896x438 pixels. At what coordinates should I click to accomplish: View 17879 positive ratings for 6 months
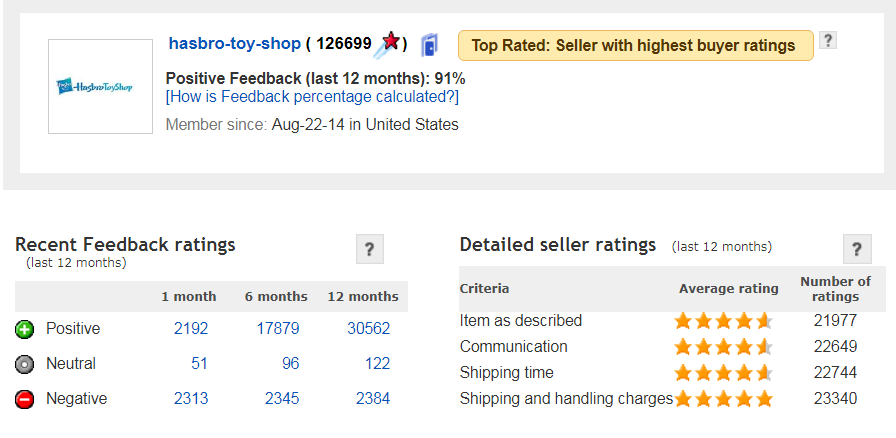278,329
